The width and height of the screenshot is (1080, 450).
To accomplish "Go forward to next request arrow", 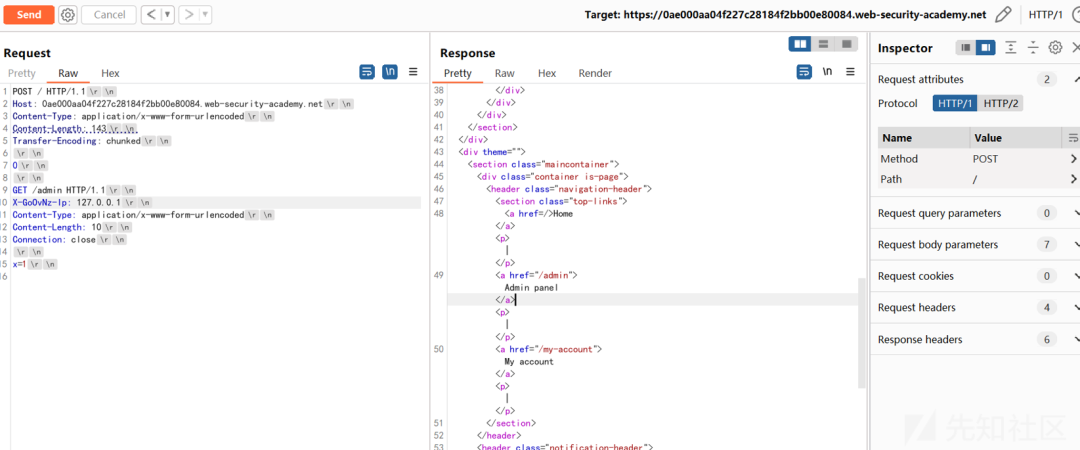I will tap(190, 14).
